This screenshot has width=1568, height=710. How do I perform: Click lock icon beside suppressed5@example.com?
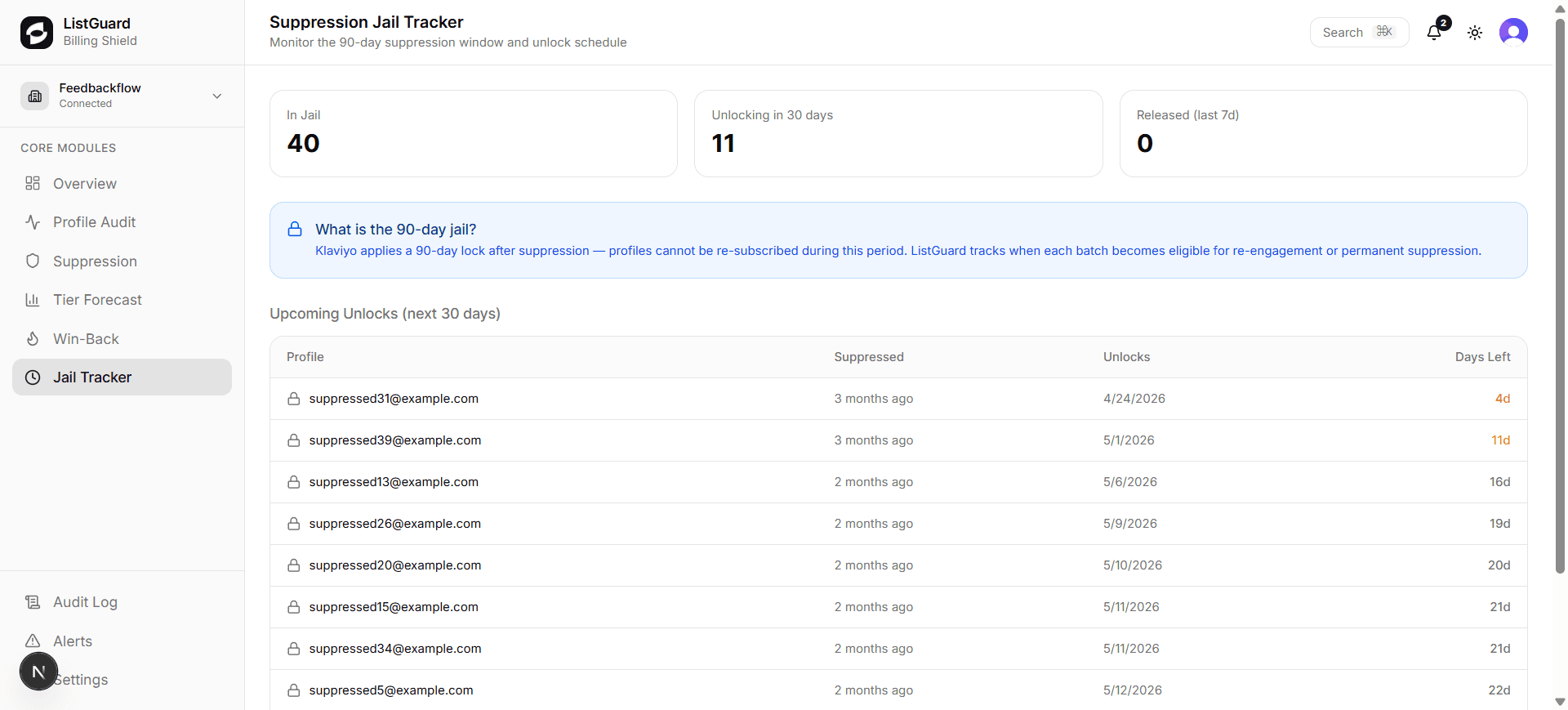(x=293, y=690)
